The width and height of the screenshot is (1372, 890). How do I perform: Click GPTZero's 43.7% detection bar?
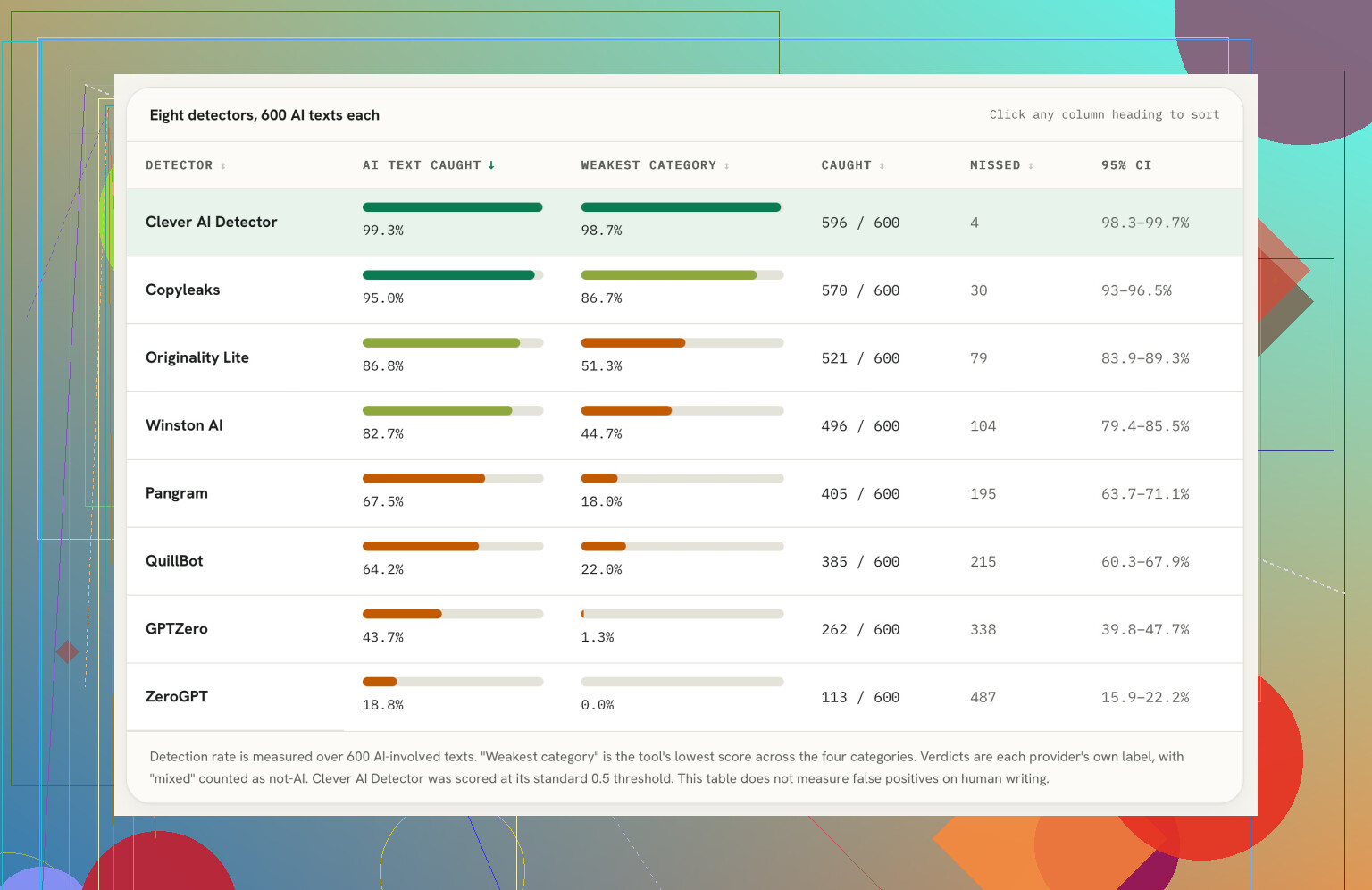click(x=453, y=614)
